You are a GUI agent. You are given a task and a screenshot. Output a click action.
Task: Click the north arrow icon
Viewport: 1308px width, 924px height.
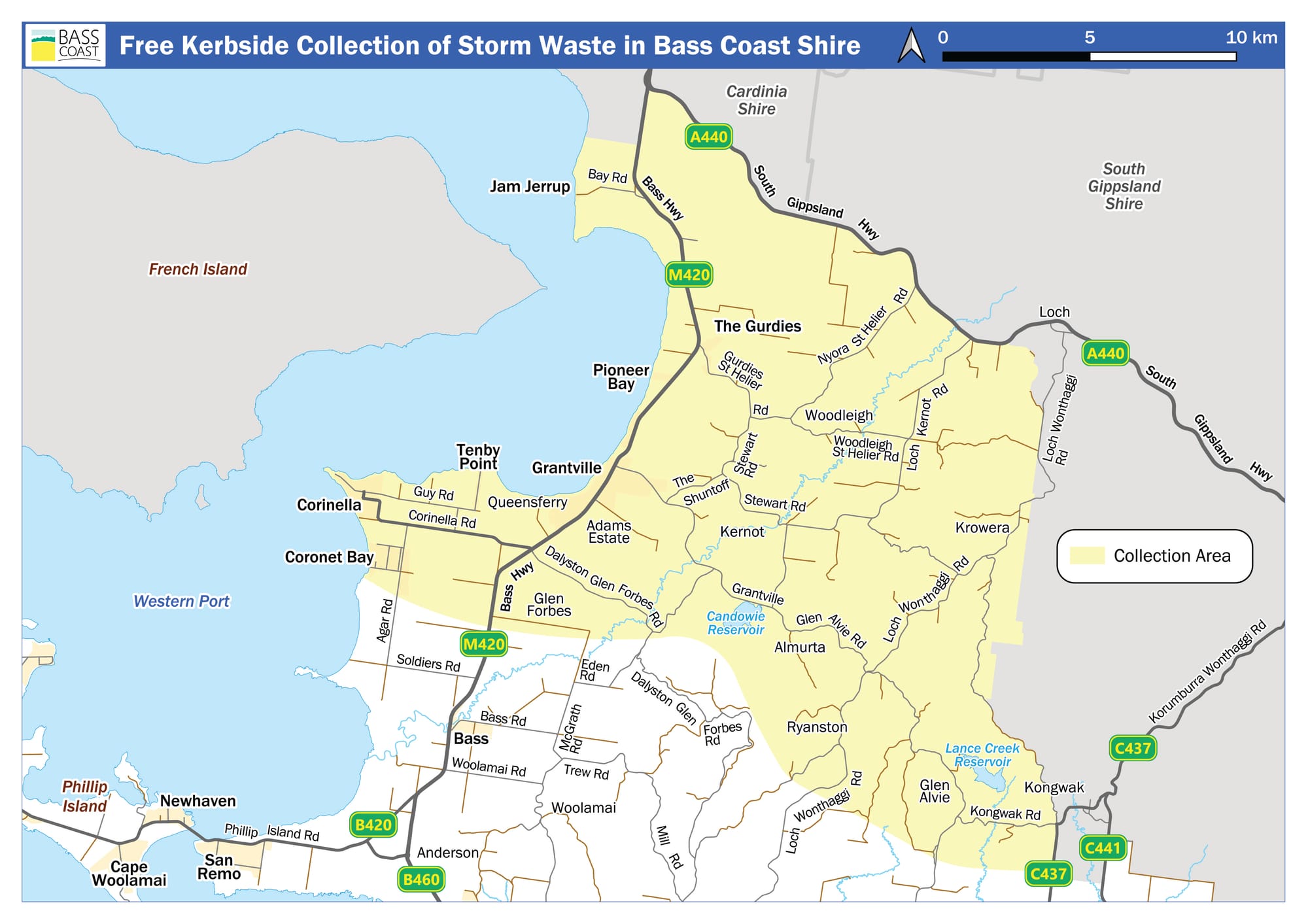911,45
